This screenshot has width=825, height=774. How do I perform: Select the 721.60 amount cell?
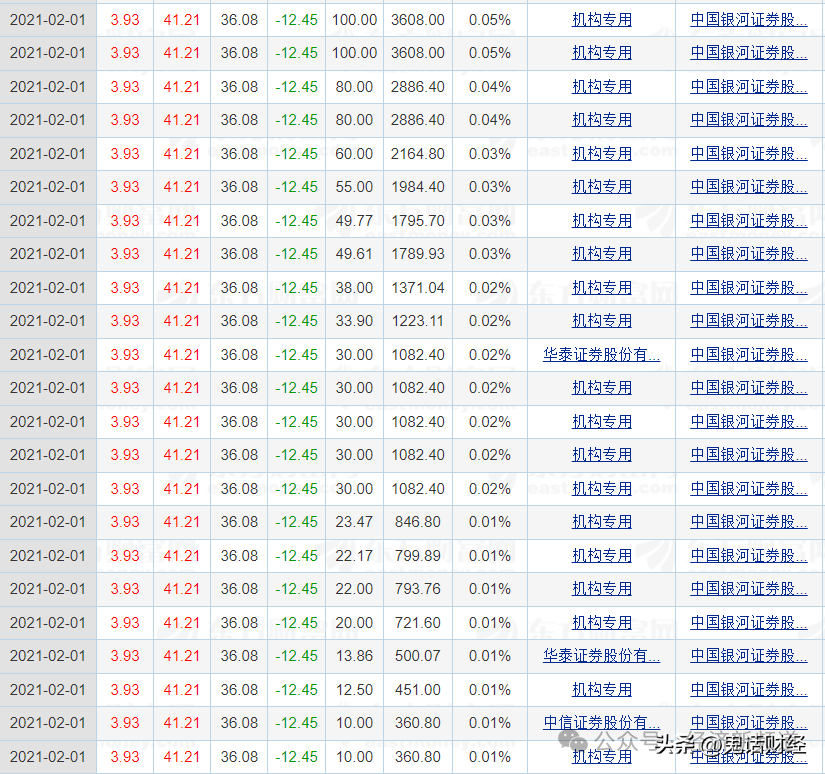[418, 622]
